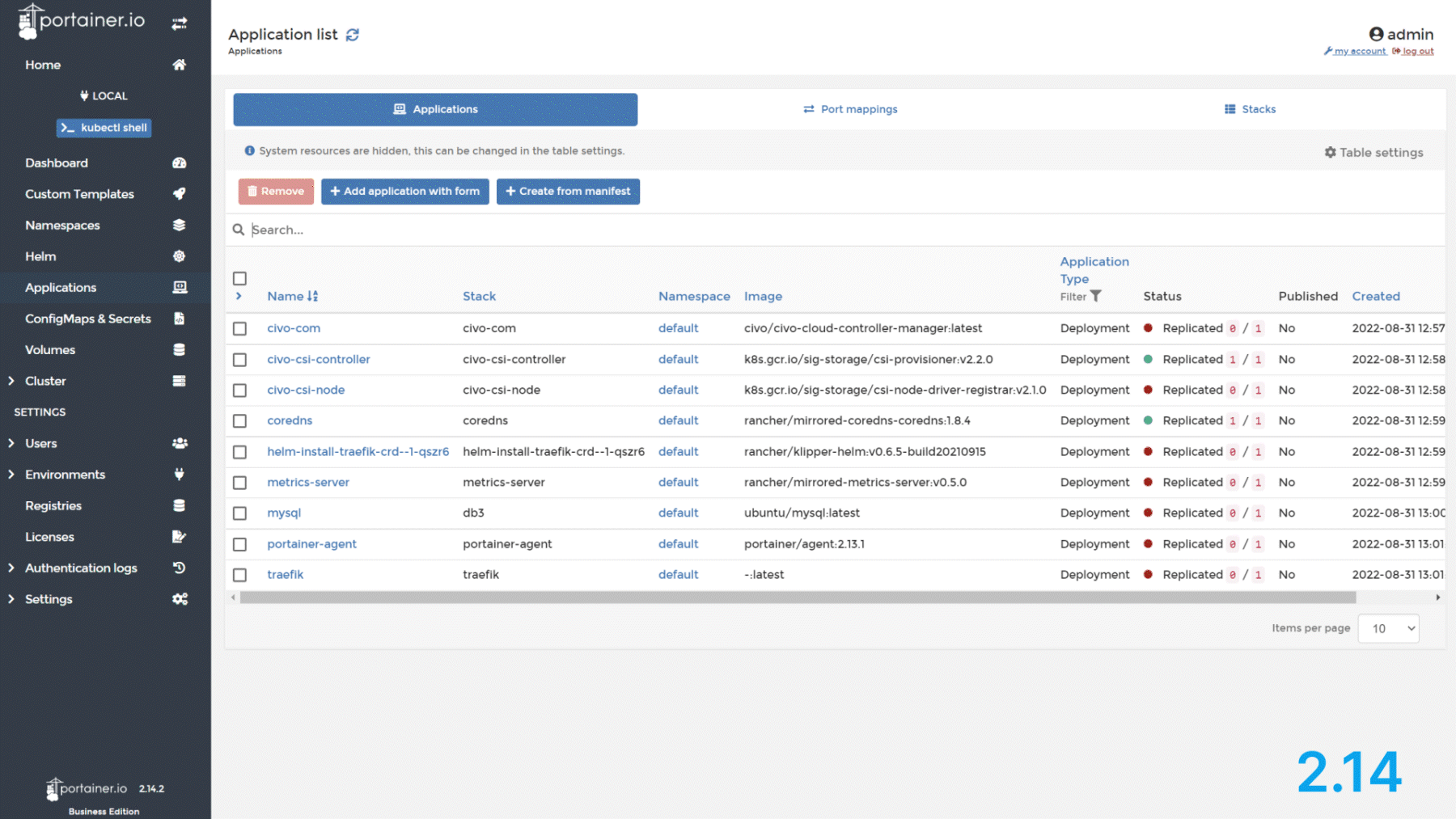1456x819 pixels.
Task: Click the Namespaces layers icon
Action: (180, 226)
